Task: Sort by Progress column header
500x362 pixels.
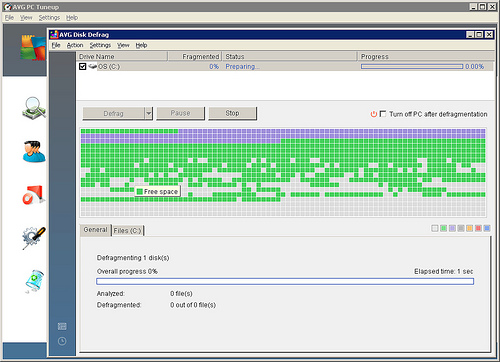Action: pos(426,56)
